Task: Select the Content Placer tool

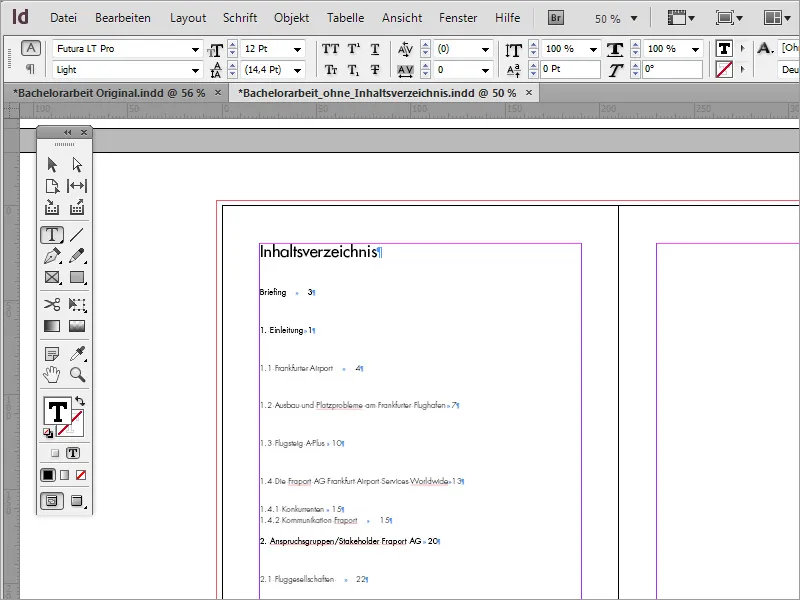Action: [77, 207]
